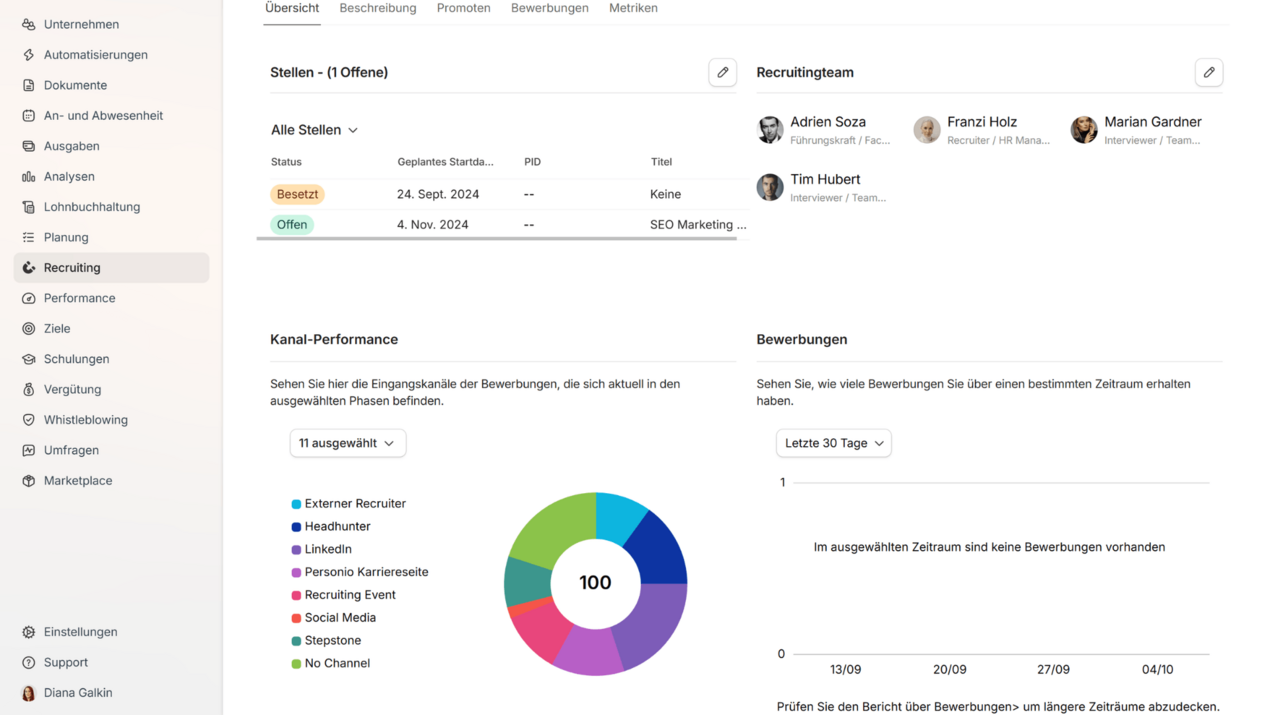
Task: Open the Bewerbungen tab
Action: tap(550, 8)
